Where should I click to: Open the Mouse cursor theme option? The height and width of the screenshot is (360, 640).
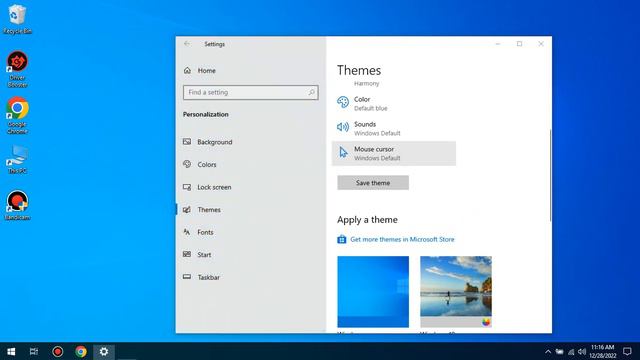point(394,153)
